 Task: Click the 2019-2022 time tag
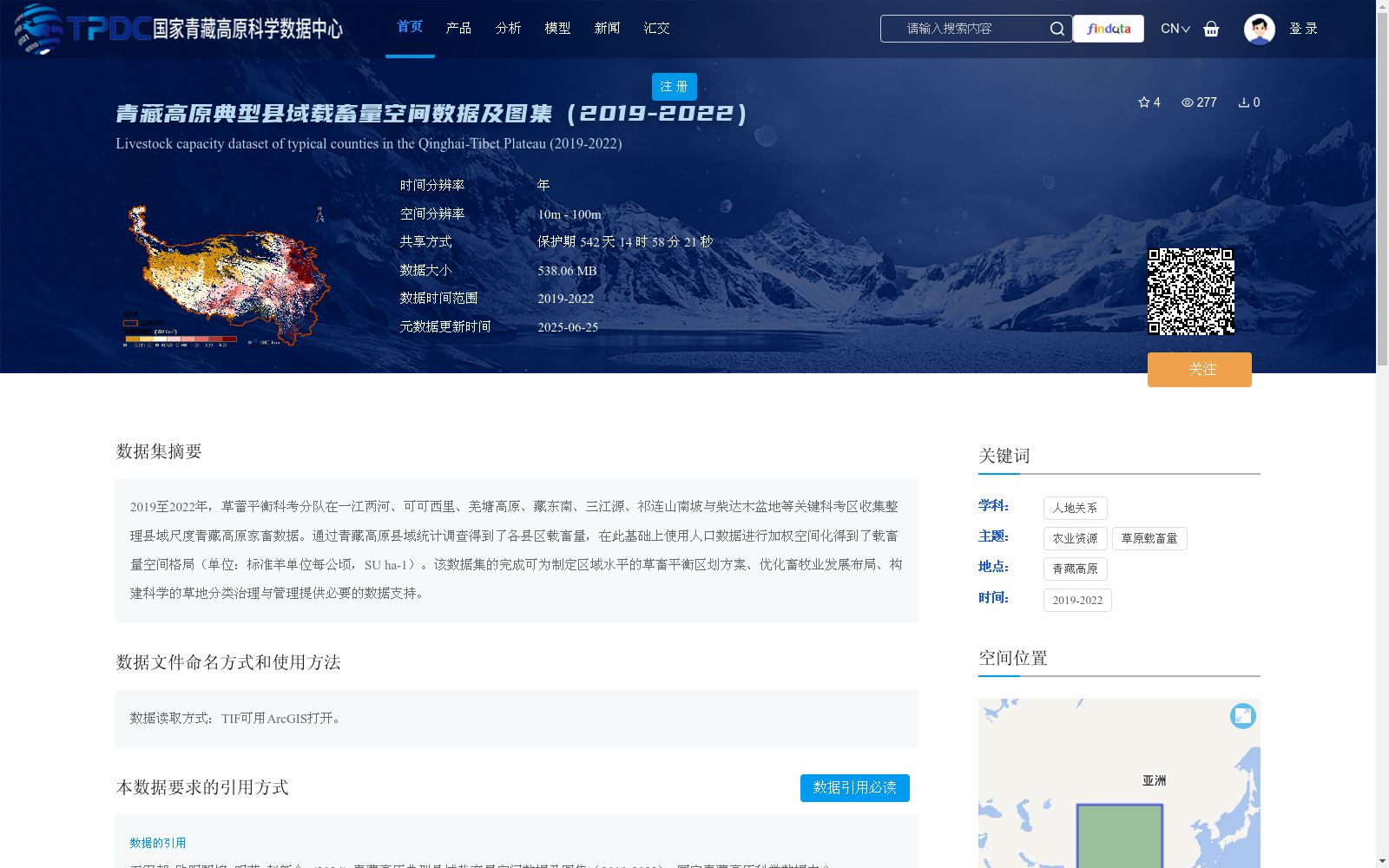[x=1077, y=600]
